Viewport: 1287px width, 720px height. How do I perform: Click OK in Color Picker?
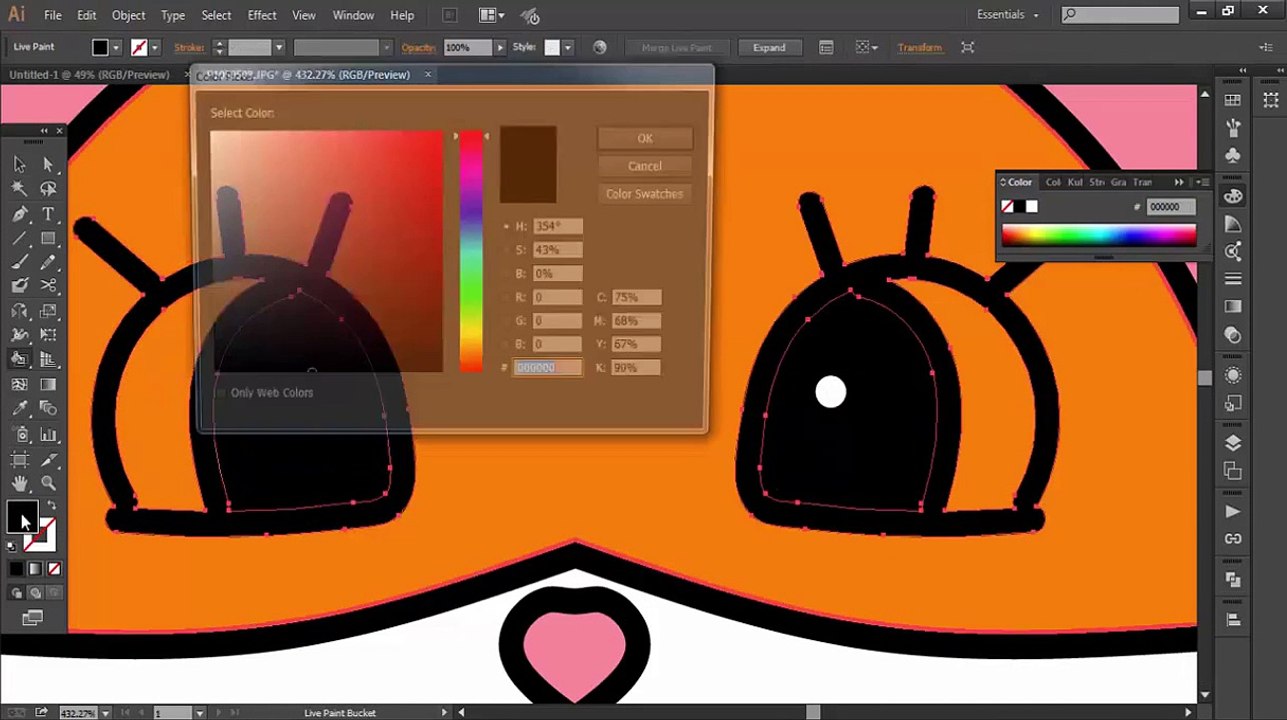[645, 138]
